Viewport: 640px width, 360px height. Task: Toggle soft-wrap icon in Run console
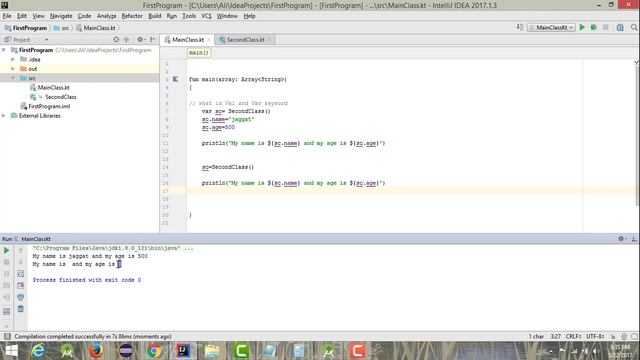coord(20,273)
